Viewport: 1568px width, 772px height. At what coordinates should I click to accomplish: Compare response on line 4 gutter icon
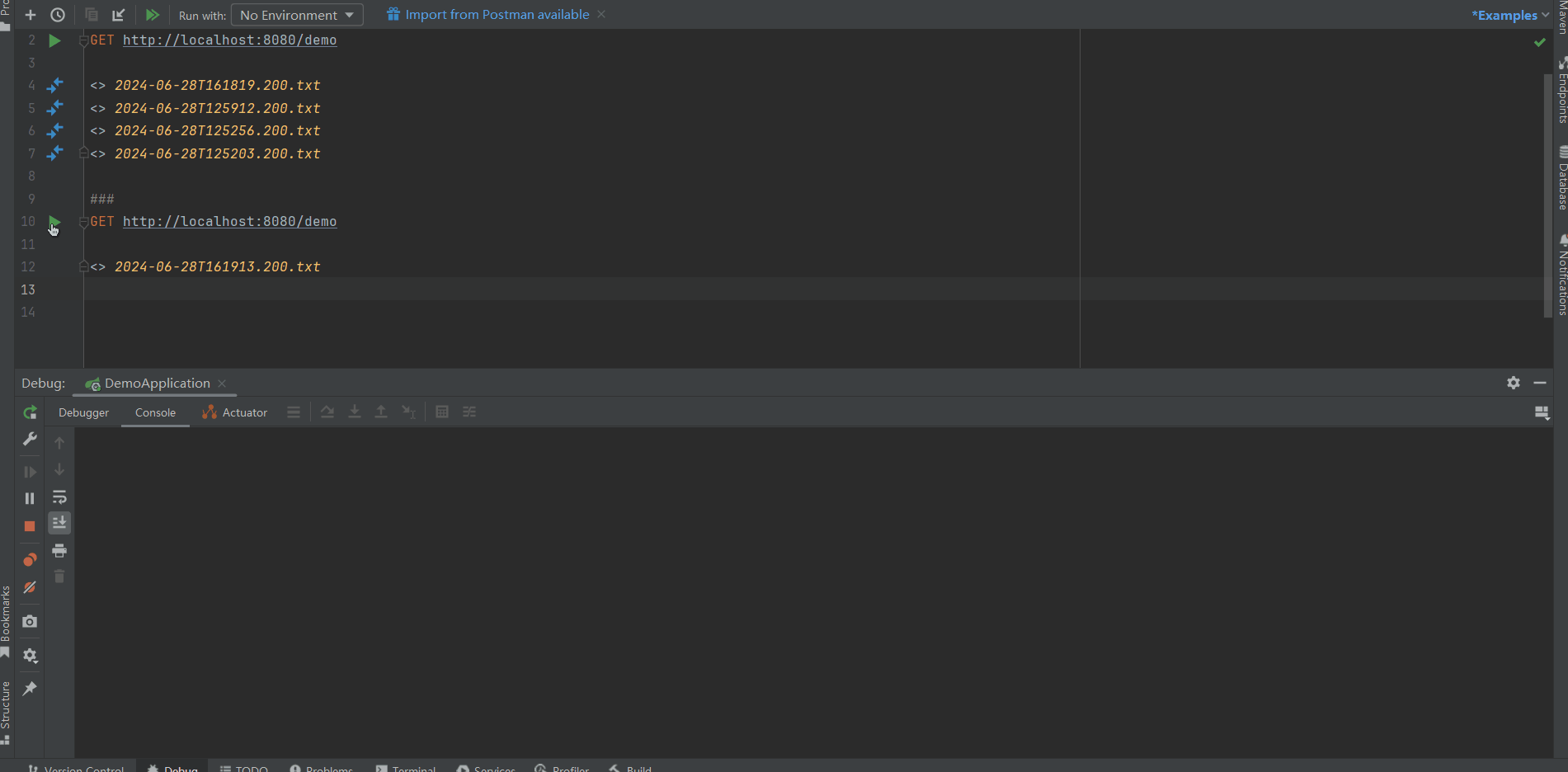(54, 85)
